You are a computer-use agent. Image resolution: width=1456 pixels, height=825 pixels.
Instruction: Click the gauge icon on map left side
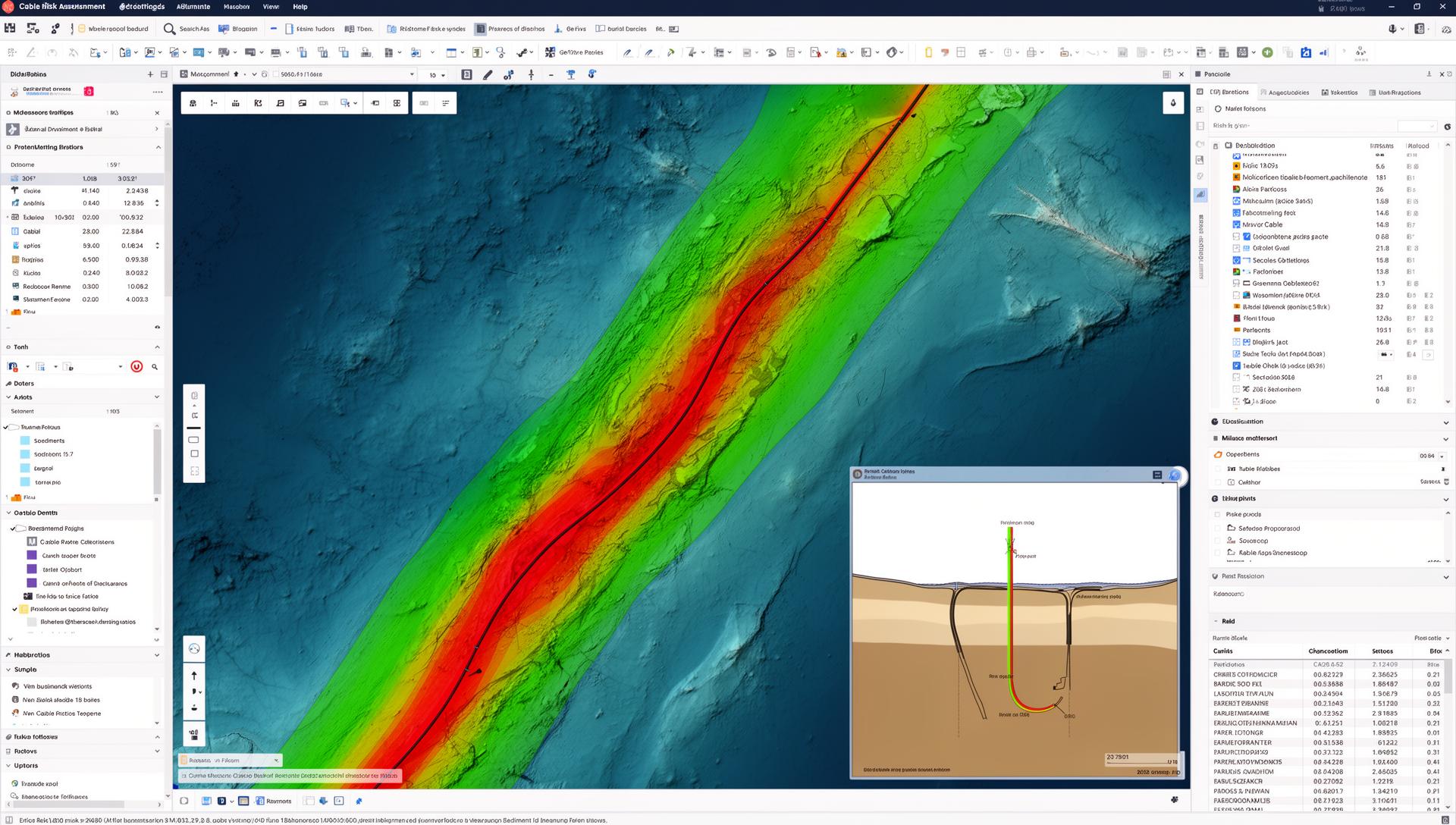coord(194,648)
